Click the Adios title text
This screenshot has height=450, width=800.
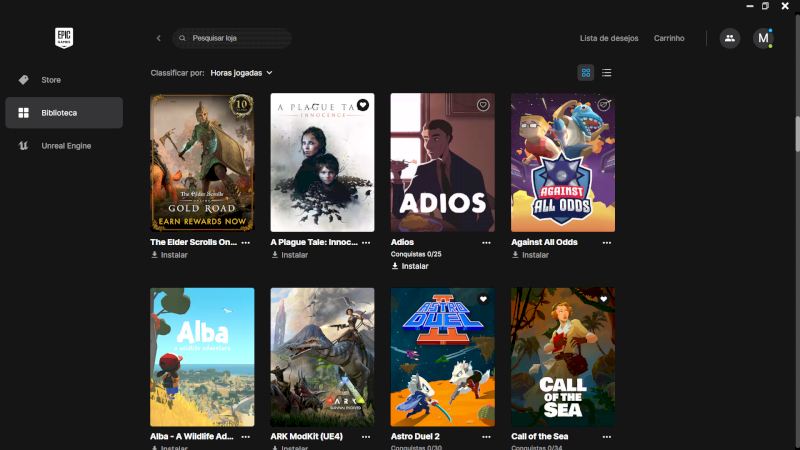402,242
